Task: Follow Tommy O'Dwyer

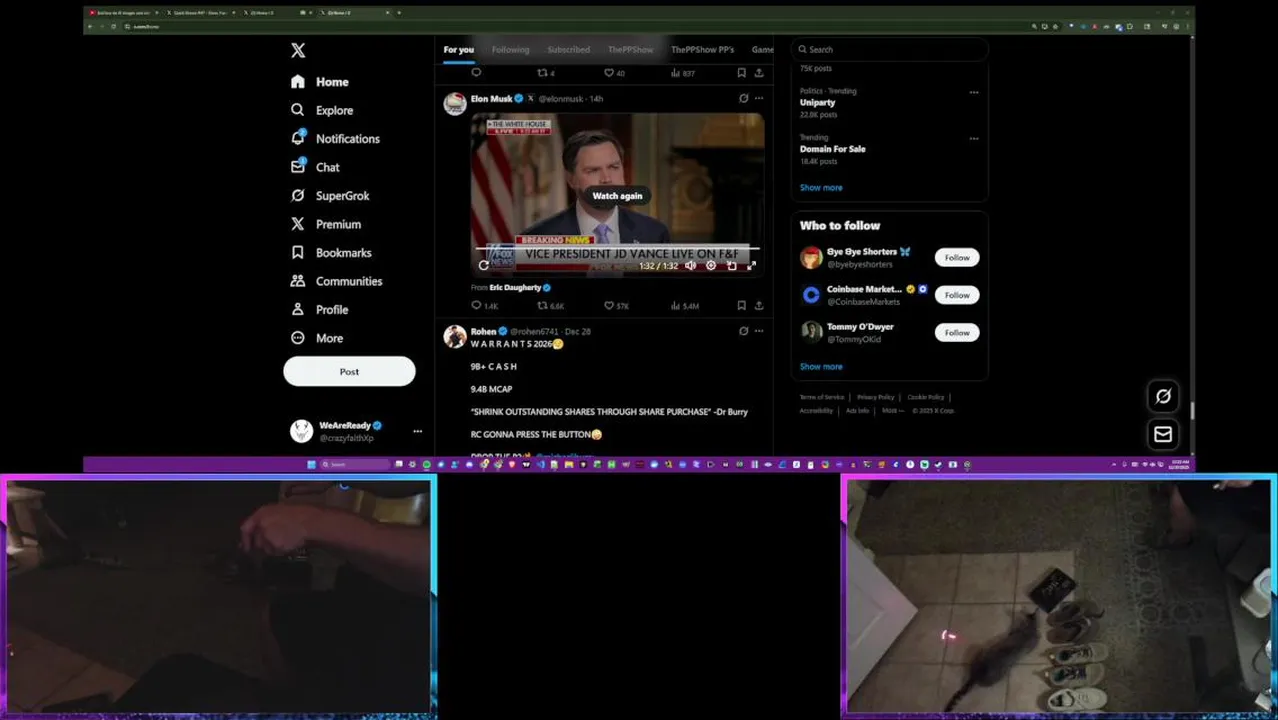Action: click(x=957, y=332)
